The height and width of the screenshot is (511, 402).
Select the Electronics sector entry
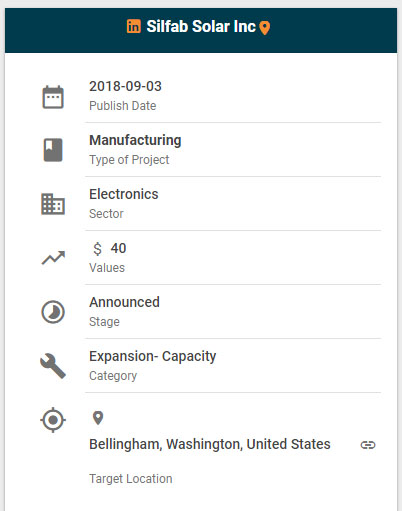[x=124, y=194]
